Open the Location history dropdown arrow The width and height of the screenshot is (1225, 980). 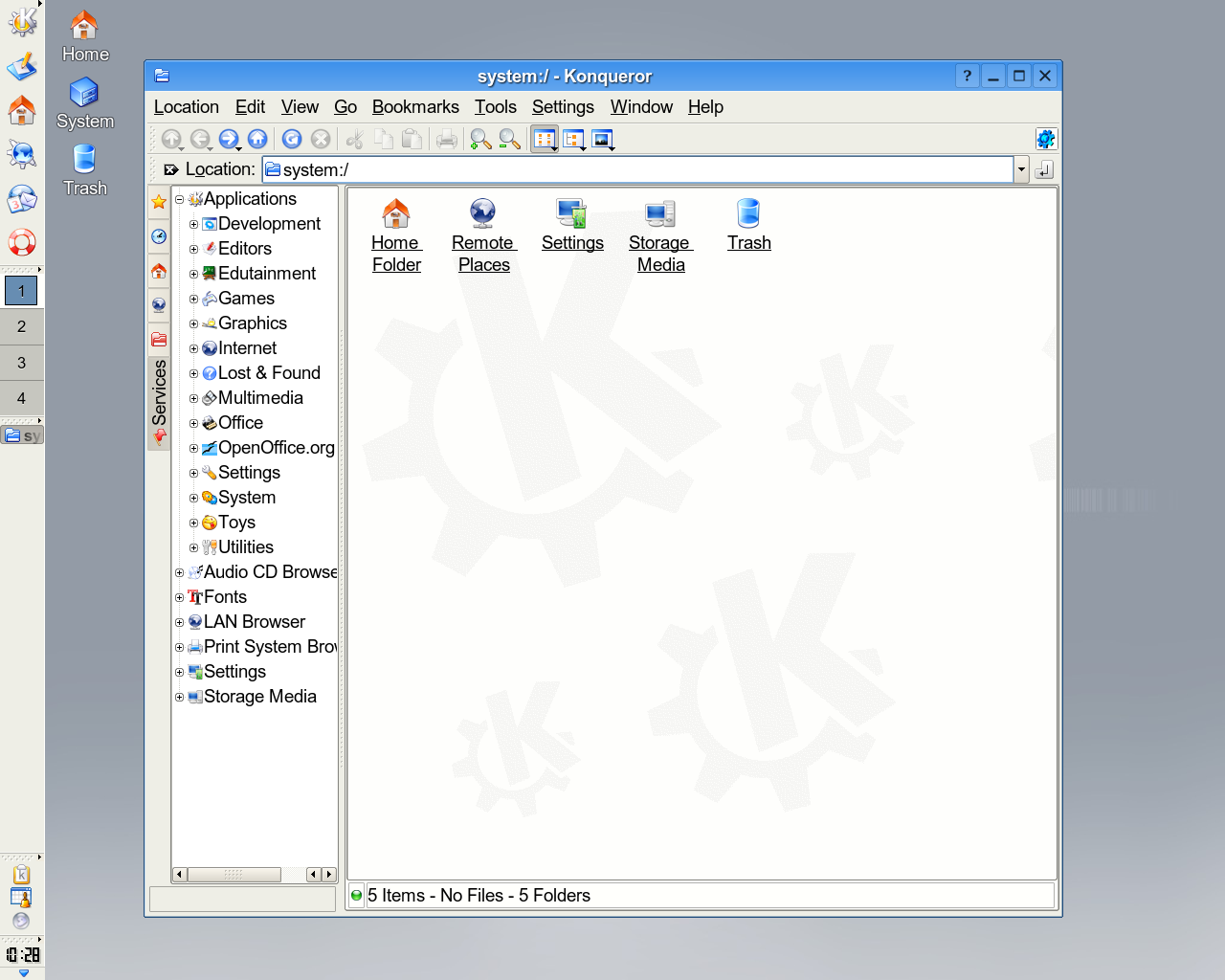[x=1021, y=169]
